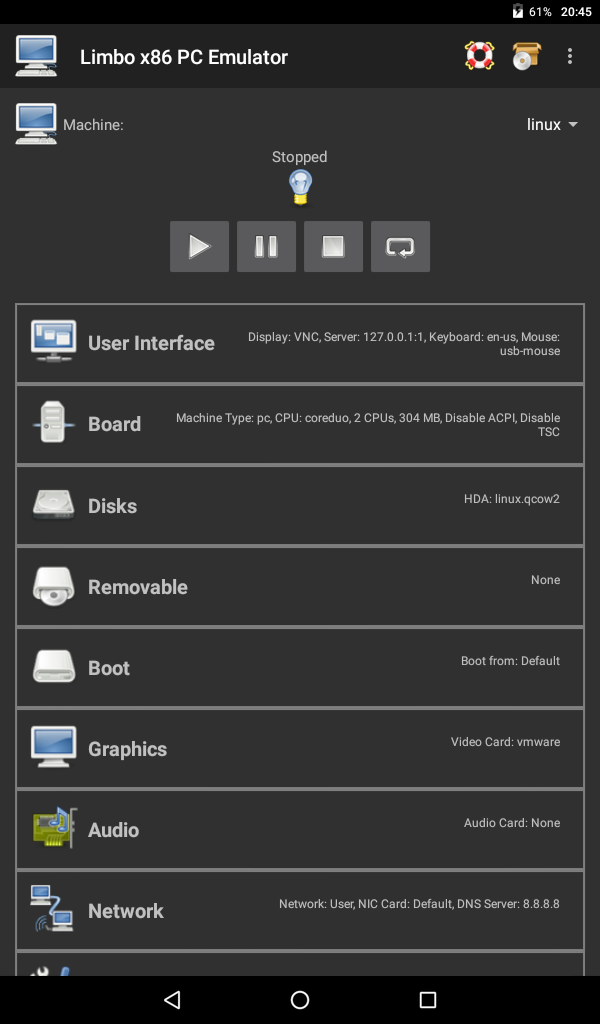Expand the Disks section
This screenshot has height=1024, width=600.
pyautogui.click(x=300, y=505)
